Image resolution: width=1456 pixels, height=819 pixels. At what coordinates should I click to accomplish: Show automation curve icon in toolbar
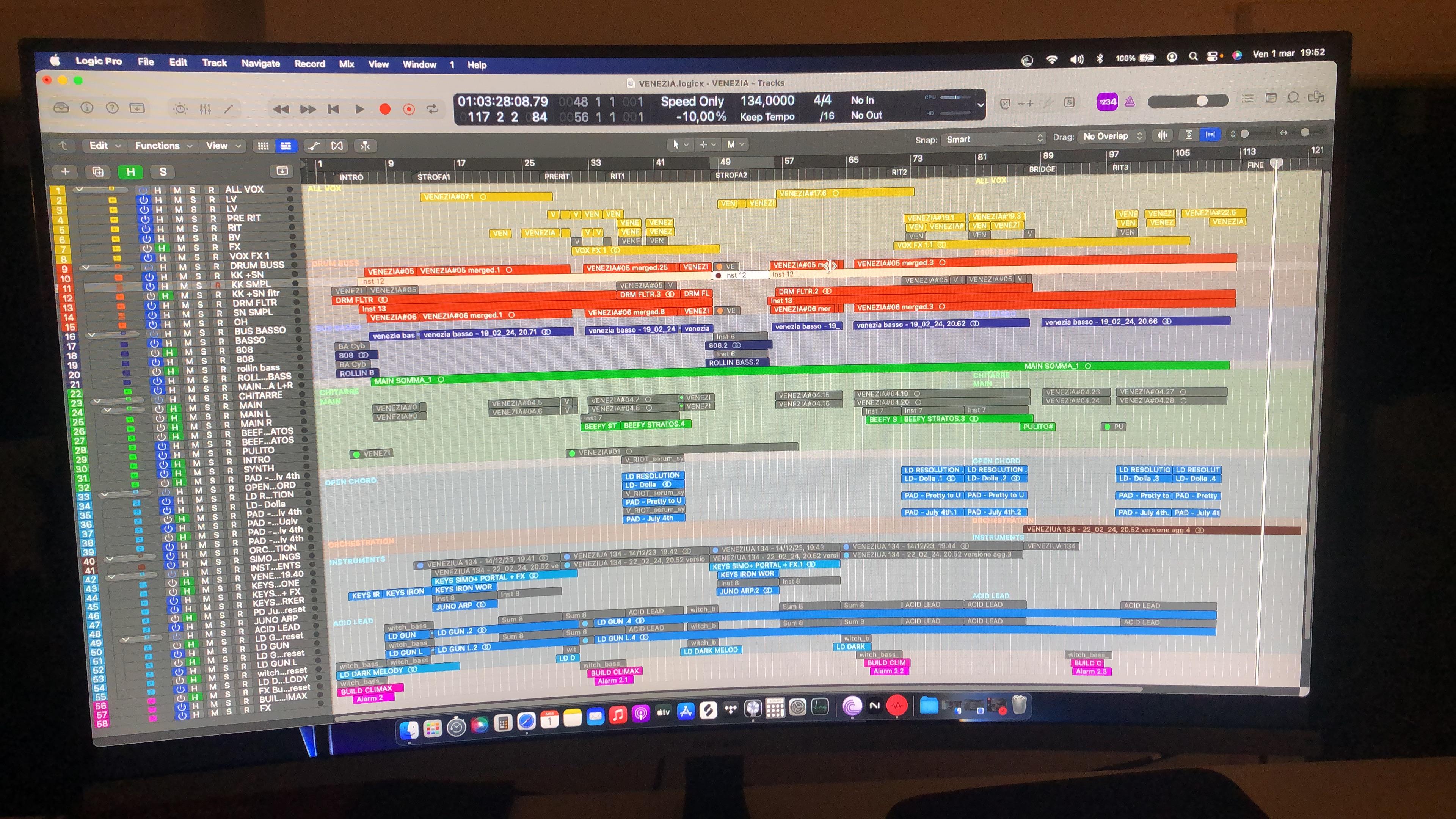(x=314, y=146)
